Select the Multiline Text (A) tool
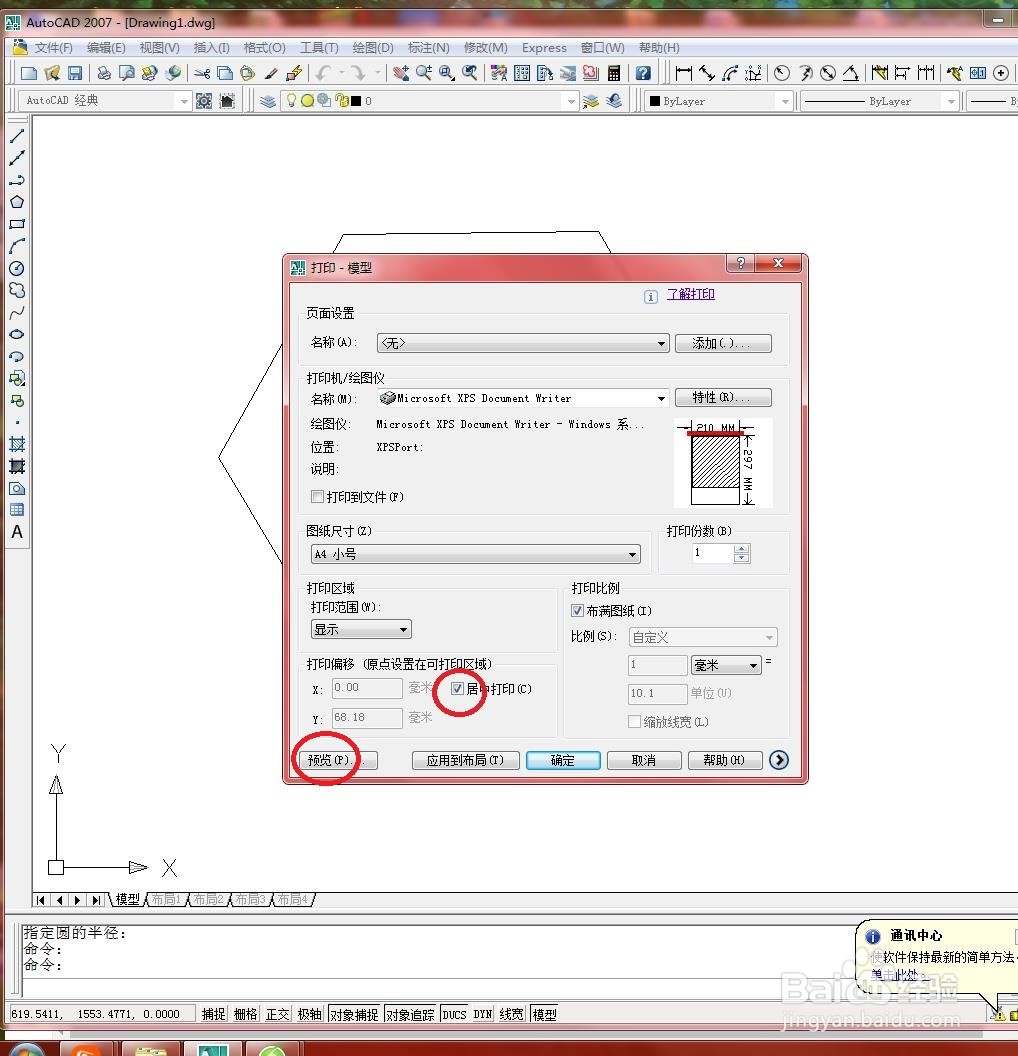1018x1056 pixels. [17, 532]
